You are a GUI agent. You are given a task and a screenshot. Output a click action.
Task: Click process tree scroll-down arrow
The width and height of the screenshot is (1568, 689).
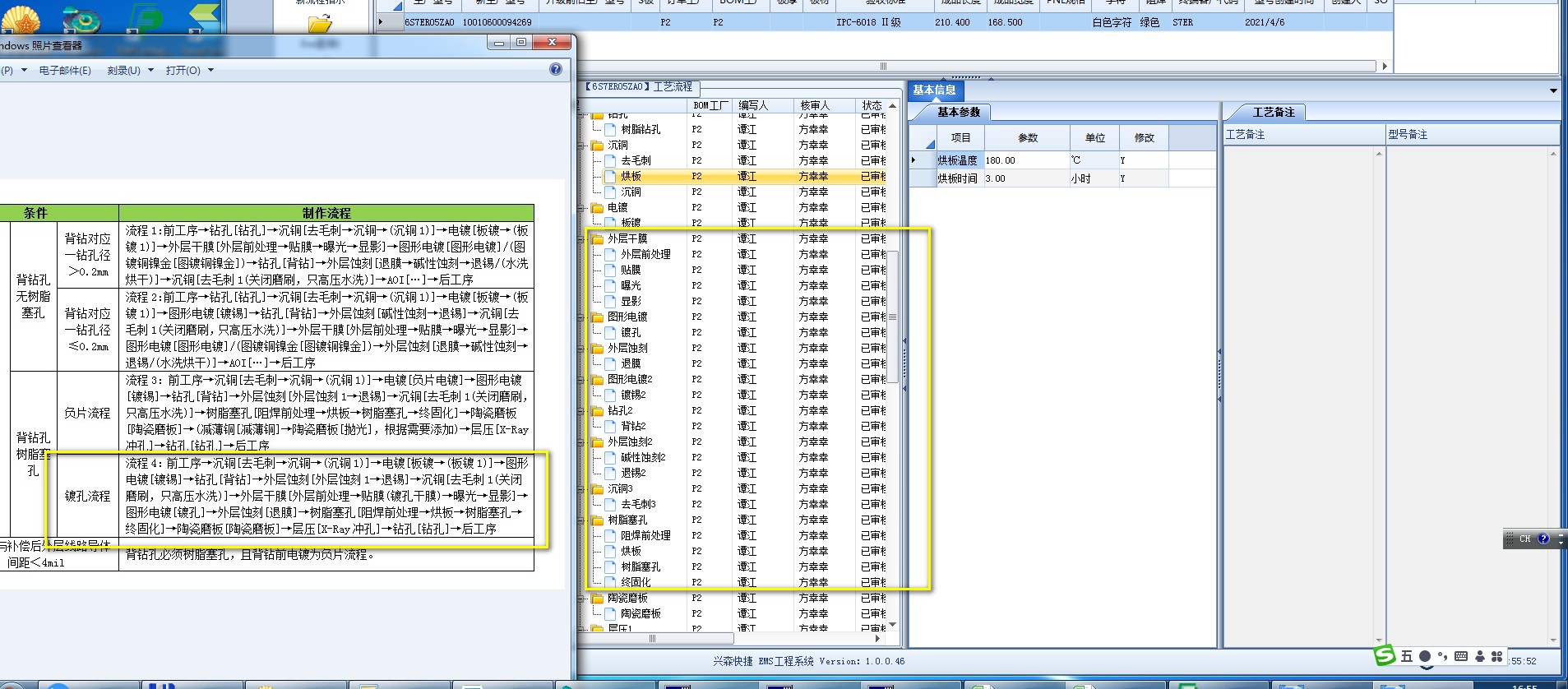coord(892,625)
